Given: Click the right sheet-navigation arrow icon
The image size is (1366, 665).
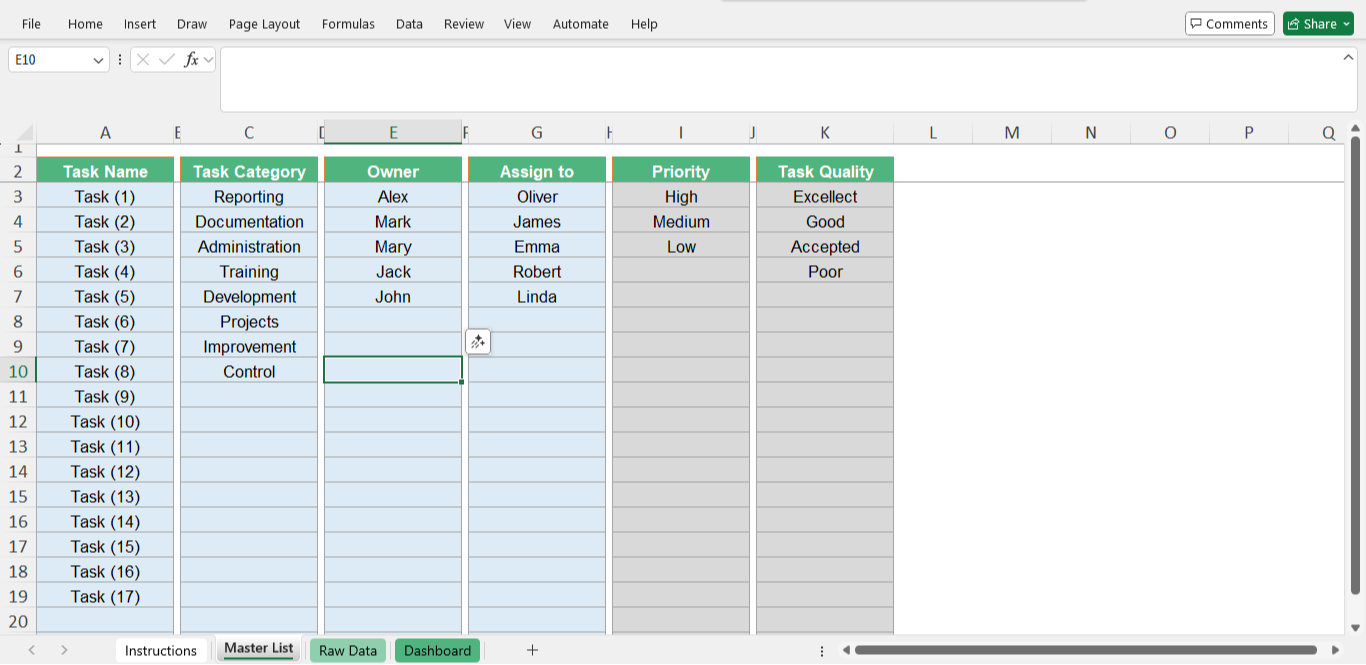Looking at the screenshot, I should tap(62, 650).
